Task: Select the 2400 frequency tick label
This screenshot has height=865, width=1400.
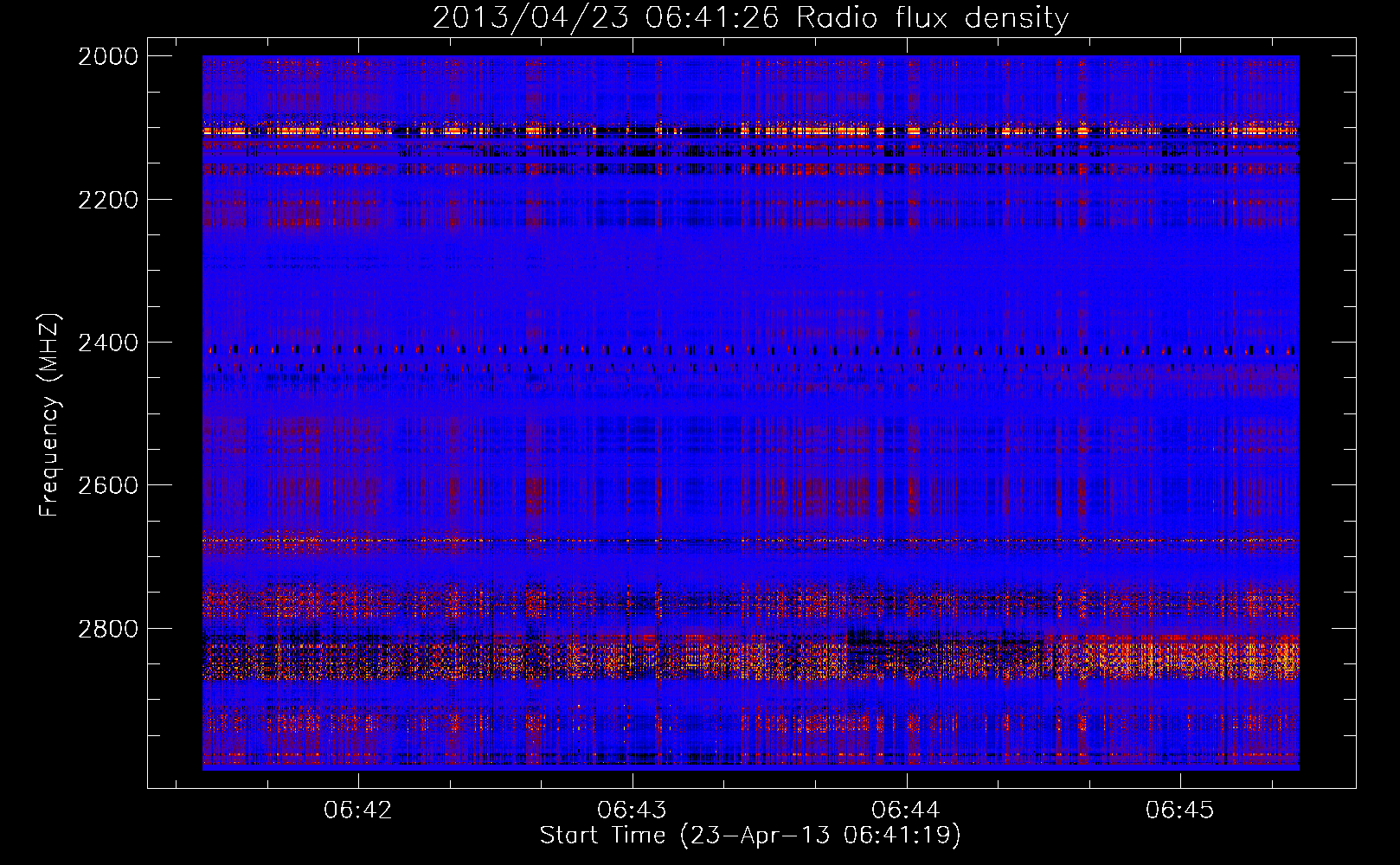Action: pyautogui.click(x=108, y=343)
